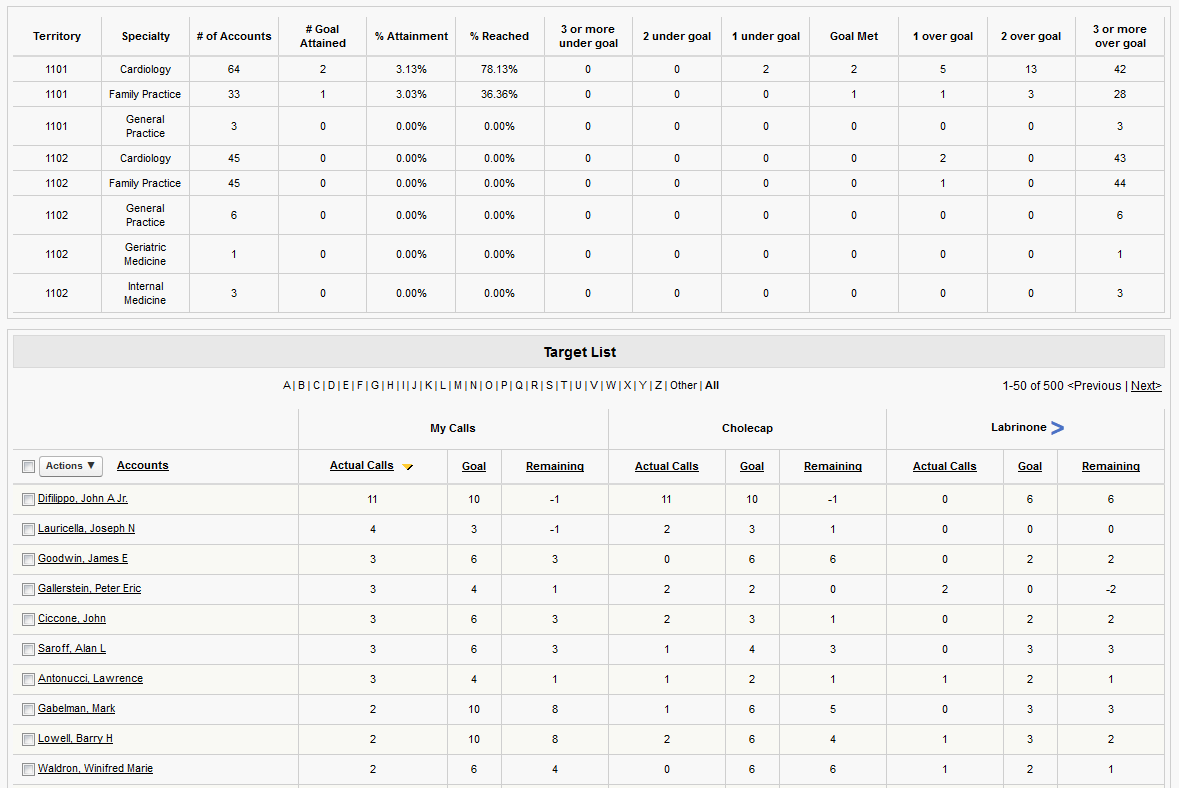Sort by Cholecap Remaining column

(x=832, y=467)
